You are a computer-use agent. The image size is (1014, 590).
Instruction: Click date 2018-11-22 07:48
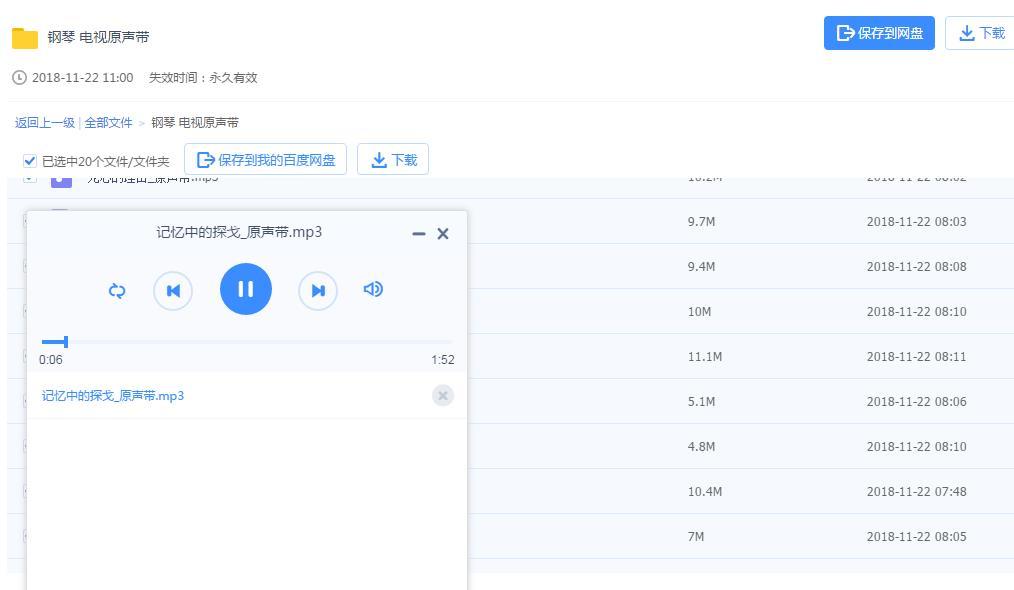[x=916, y=491]
